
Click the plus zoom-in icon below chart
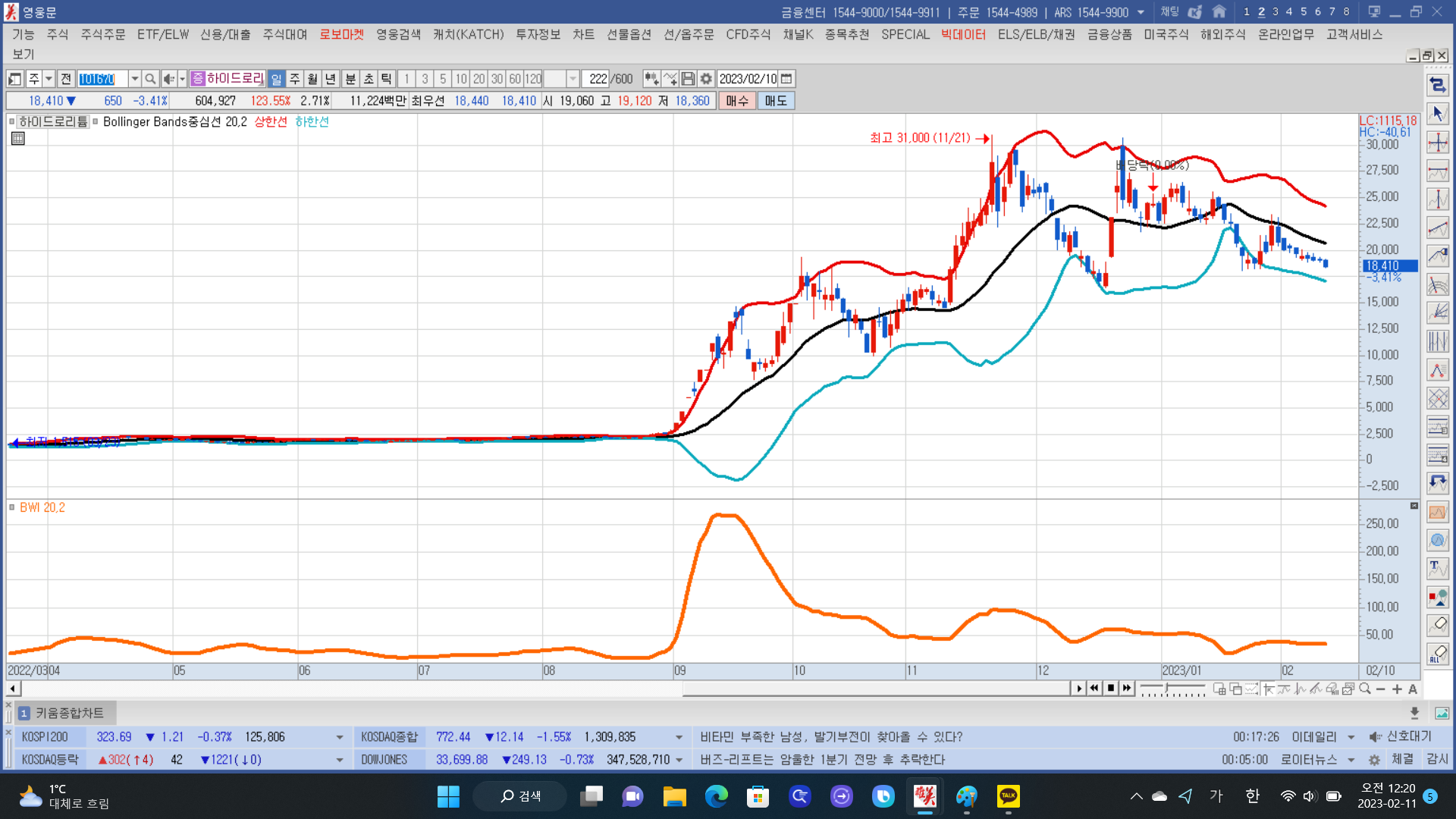click(1397, 689)
